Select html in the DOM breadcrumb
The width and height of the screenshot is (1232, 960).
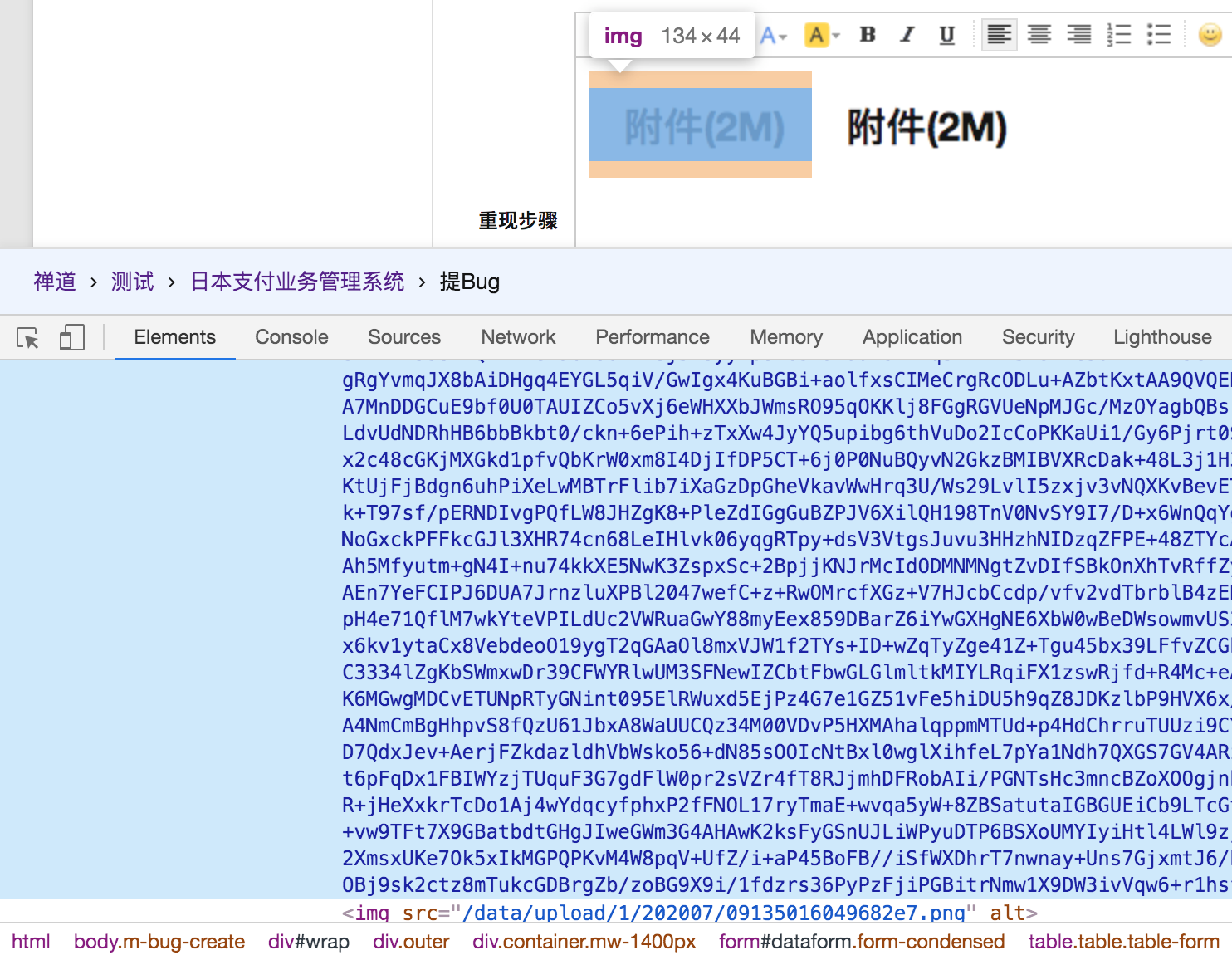[31, 942]
